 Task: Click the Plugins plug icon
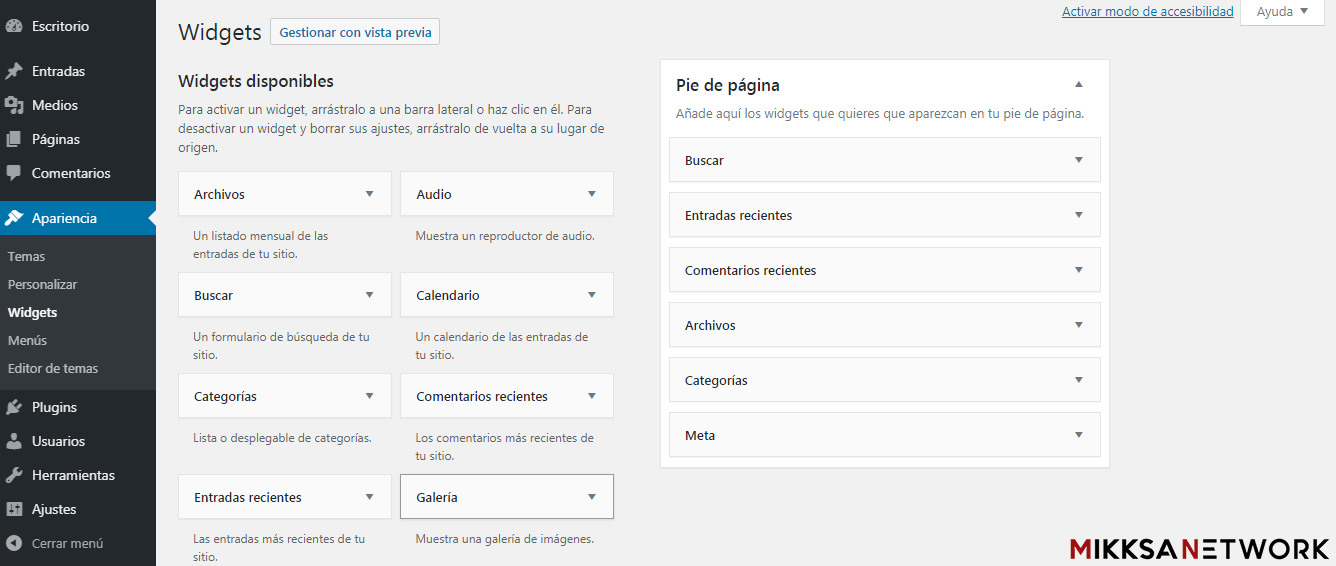(14, 407)
